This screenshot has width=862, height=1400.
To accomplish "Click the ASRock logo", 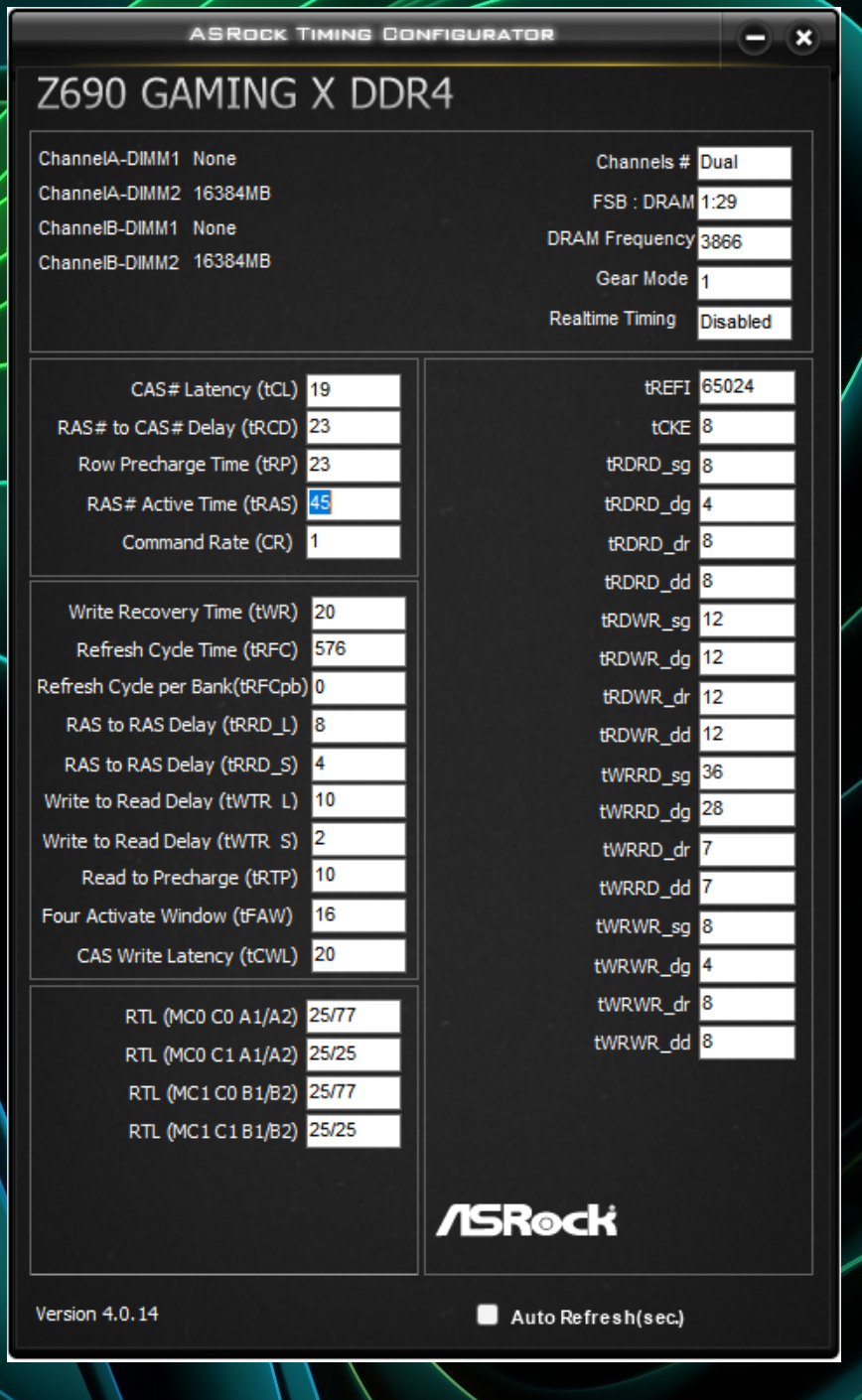I will pyautogui.click(x=526, y=1219).
